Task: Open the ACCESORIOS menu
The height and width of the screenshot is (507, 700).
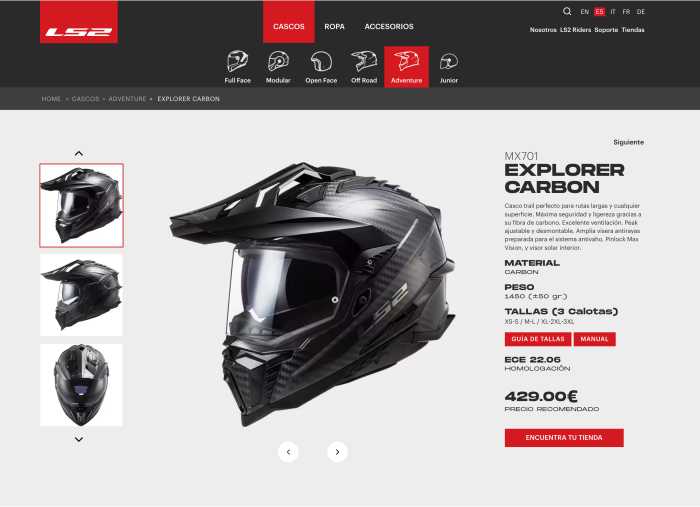Action: pyautogui.click(x=389, y=27)
